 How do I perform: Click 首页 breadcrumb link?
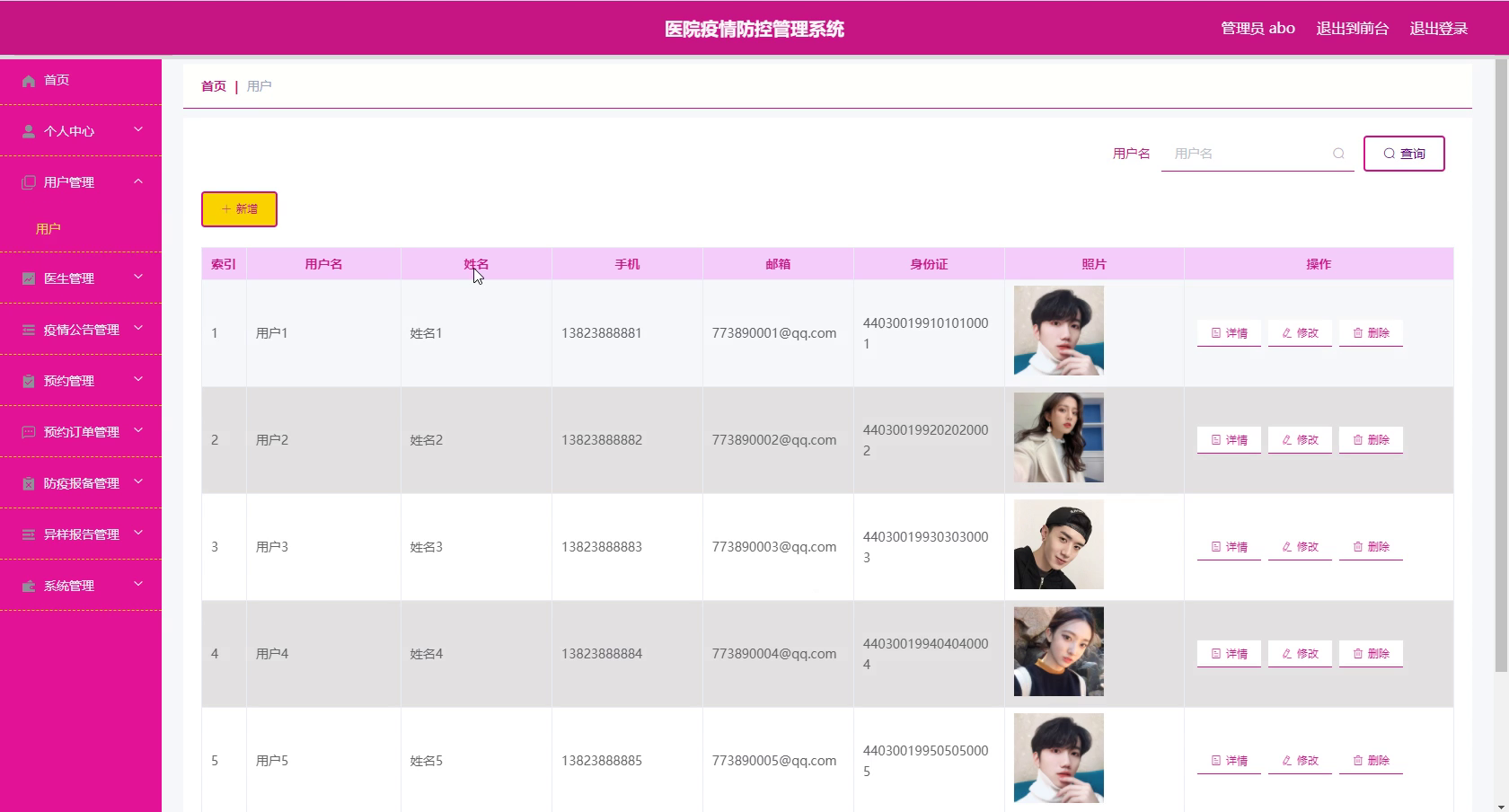[x=214, y=86]
